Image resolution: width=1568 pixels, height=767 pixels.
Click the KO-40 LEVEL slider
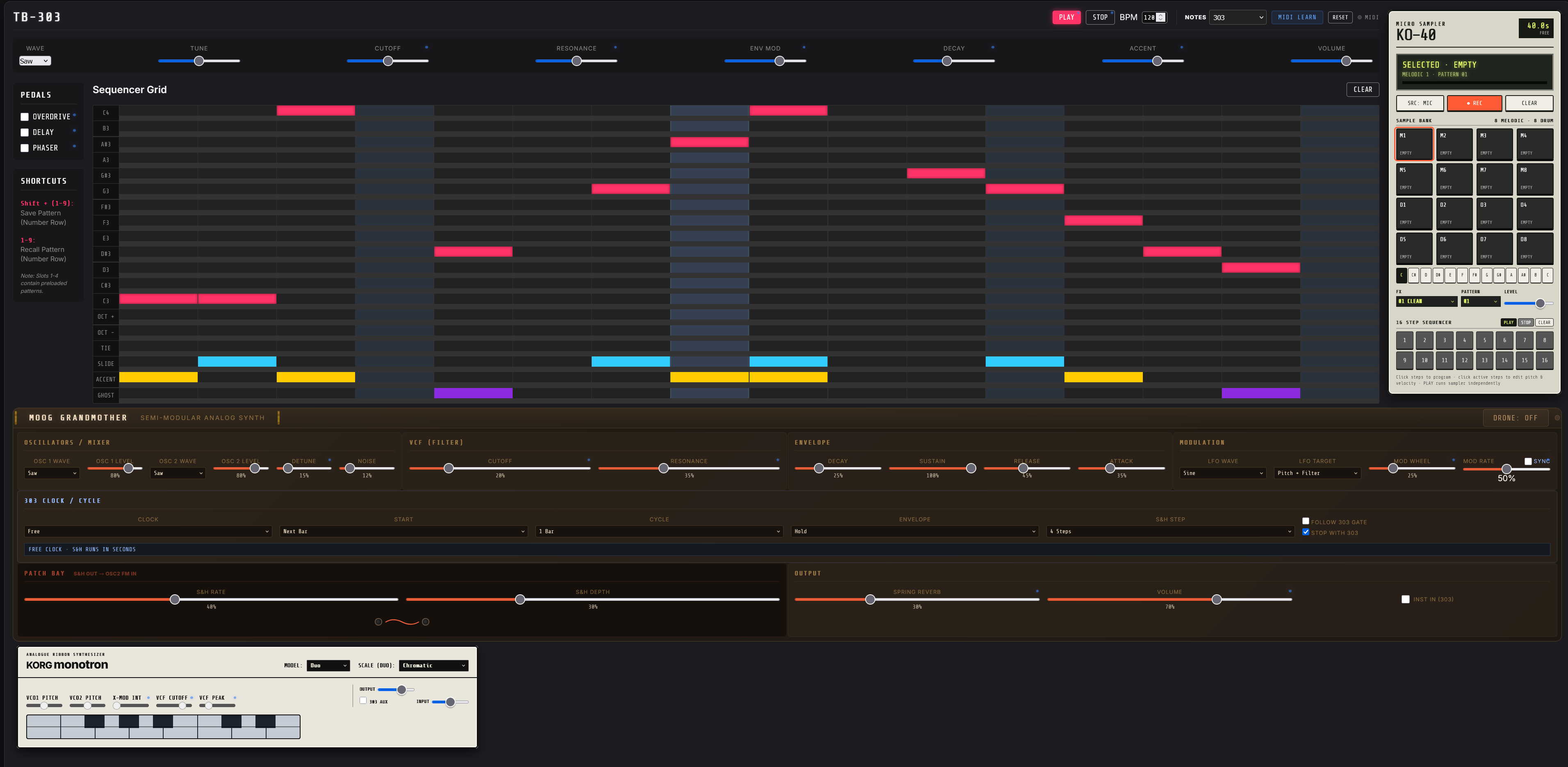click(1529, 303)
